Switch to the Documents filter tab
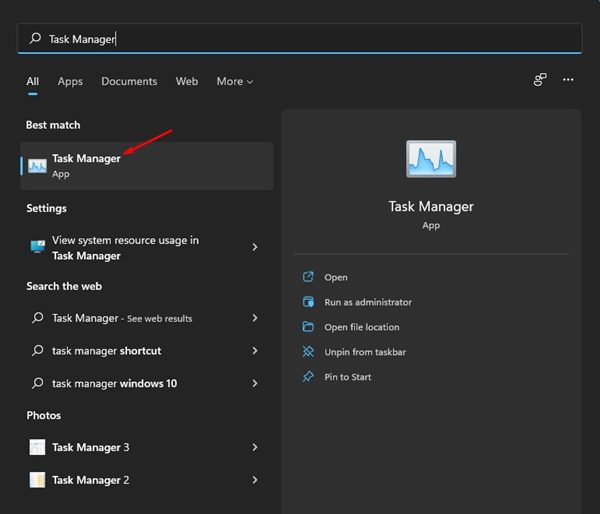This screenshot has height=514, width=600. tap(129, 81)
